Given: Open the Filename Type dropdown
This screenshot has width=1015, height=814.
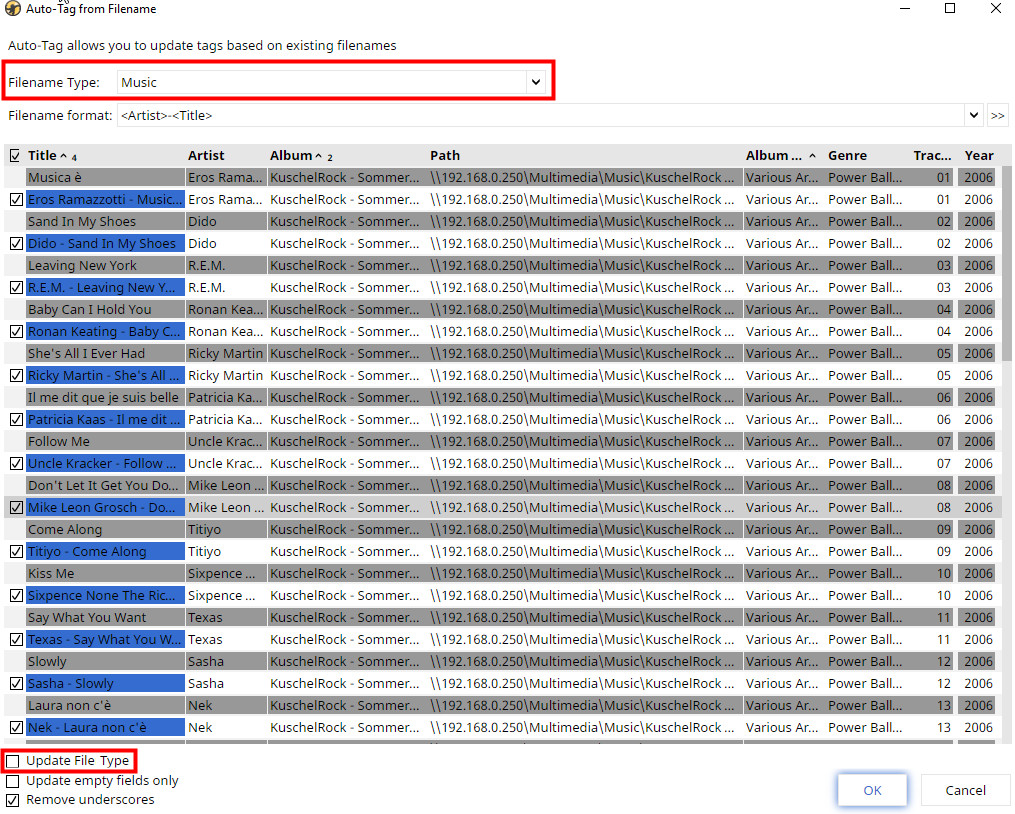Looking at the screenshot, I should point(536,82).
